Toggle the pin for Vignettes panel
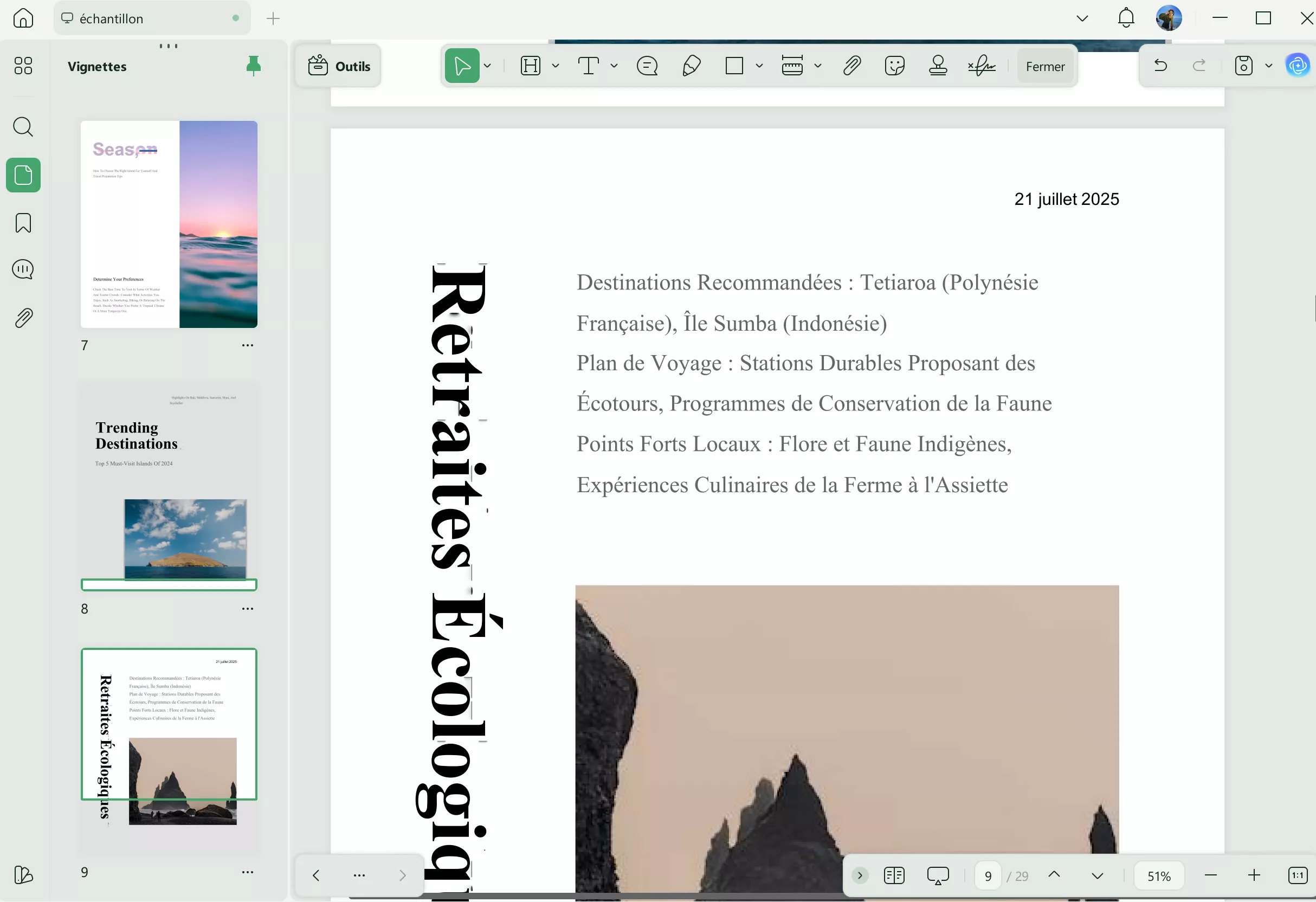This screenshot has width=1316, height=902. pyautogui.click(x=253, y=66)
